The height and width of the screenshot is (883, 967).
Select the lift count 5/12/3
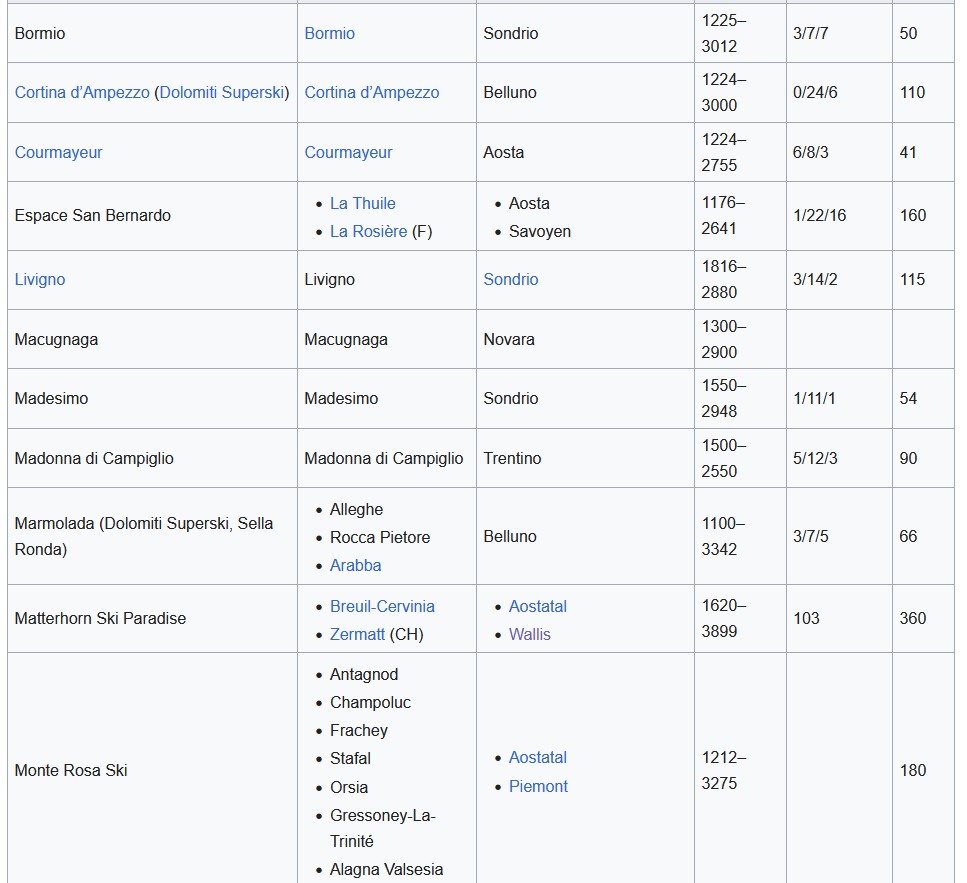815,458
